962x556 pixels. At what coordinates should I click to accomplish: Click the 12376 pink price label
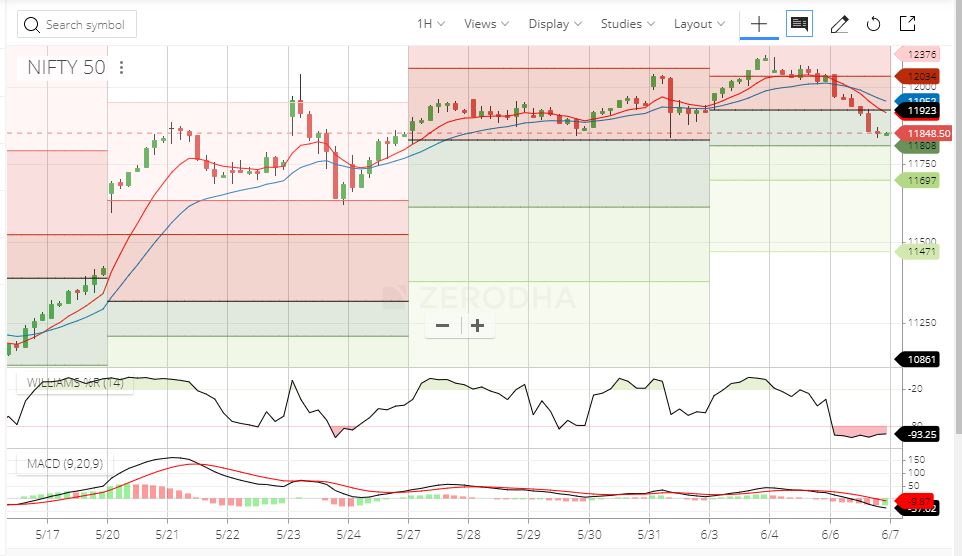click(918, 55)
